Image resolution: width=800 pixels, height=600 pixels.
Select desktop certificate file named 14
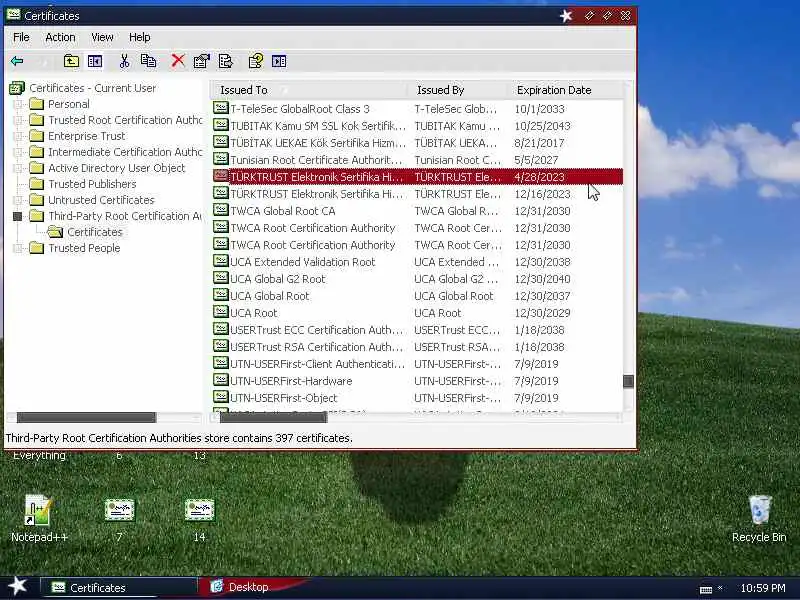pos(199,517)
